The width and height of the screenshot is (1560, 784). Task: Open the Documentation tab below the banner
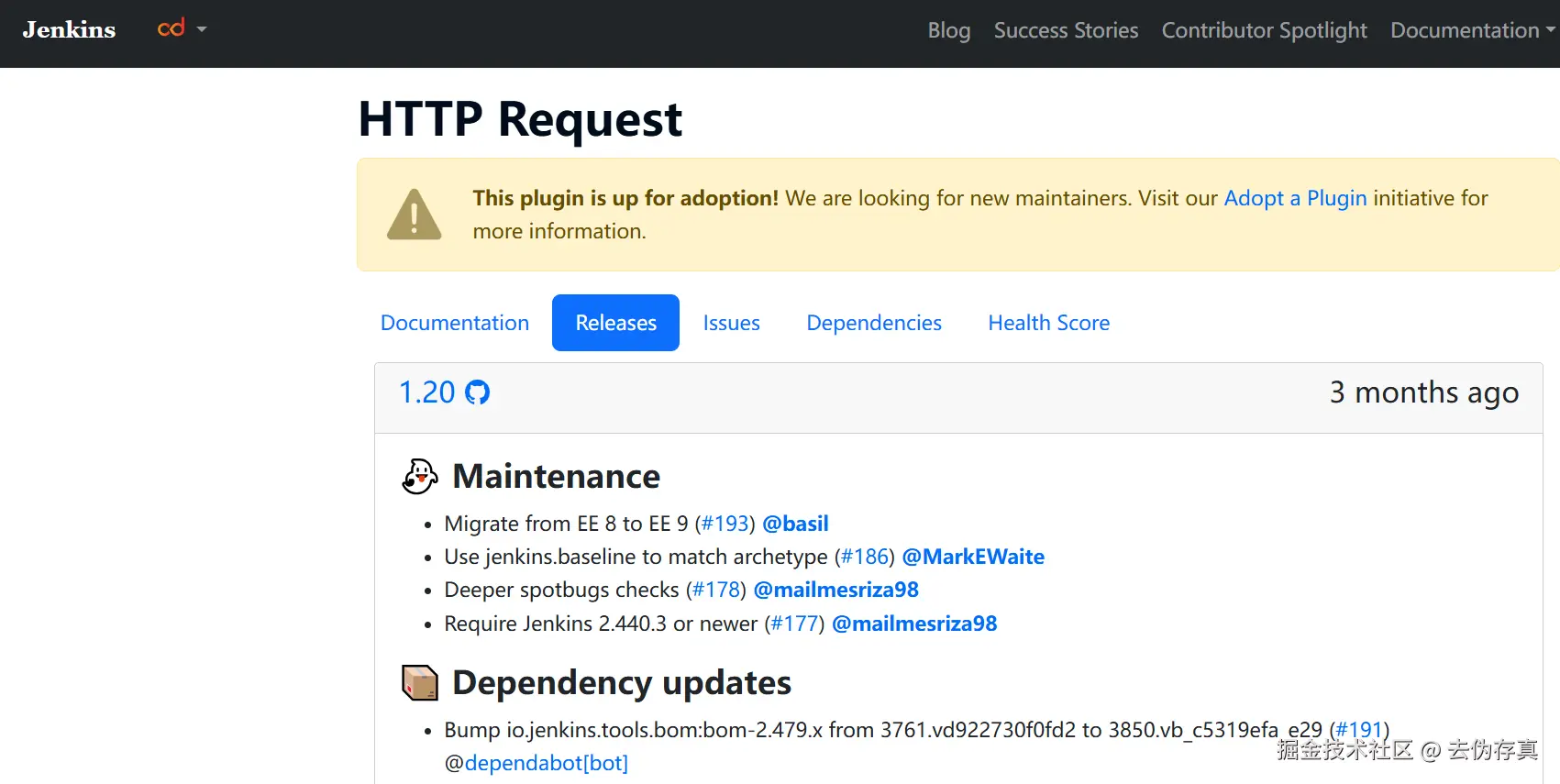(x=455, y=323)
